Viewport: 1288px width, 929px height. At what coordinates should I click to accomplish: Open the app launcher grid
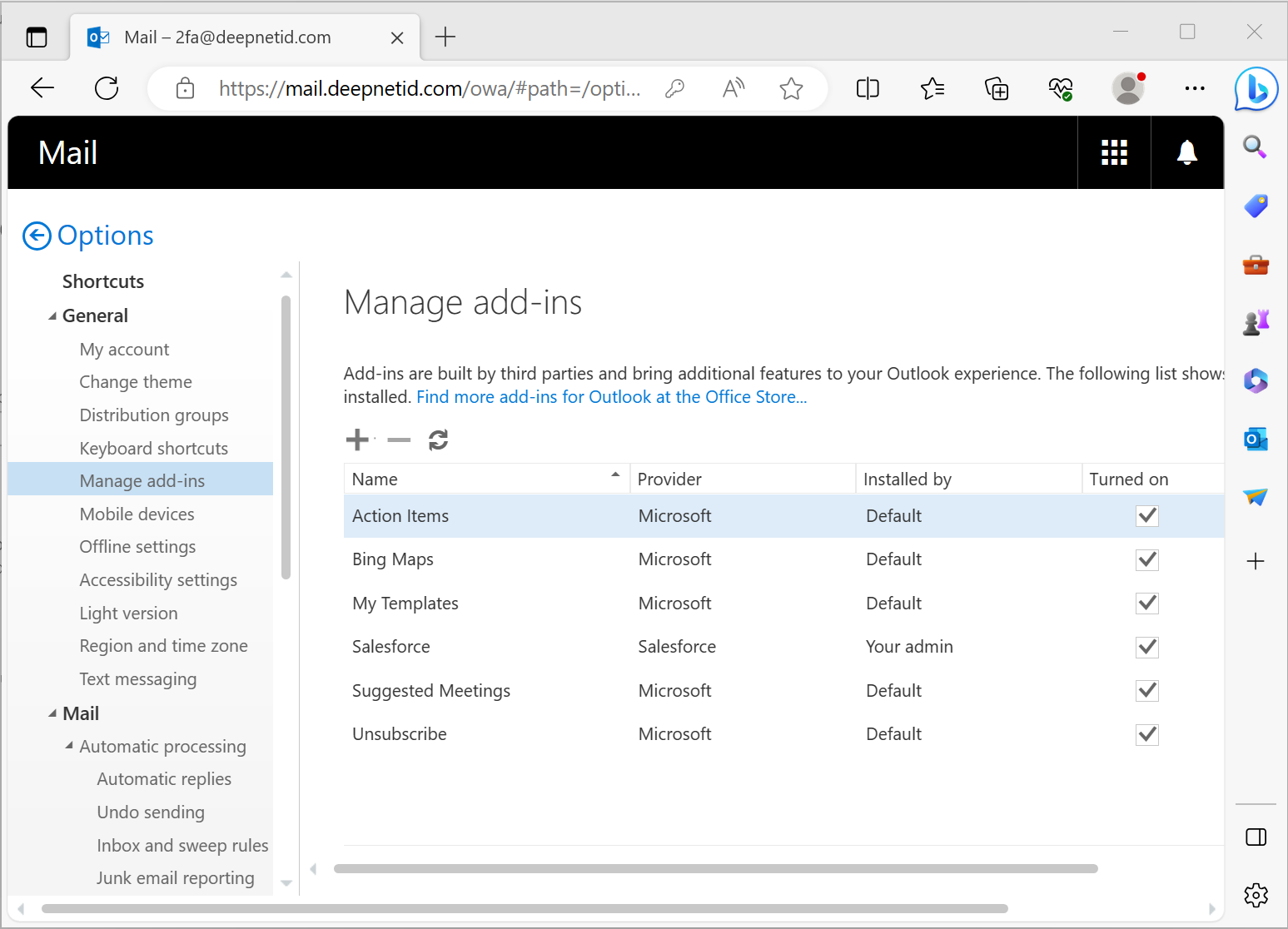click(1114, 152)
